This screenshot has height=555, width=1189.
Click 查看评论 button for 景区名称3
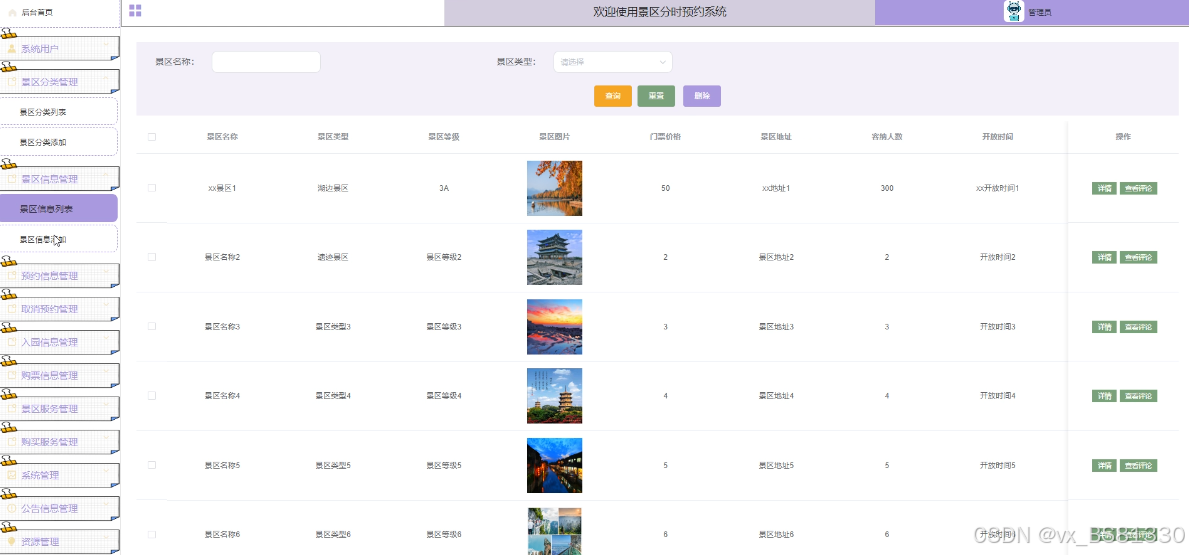[x=1138, y=327]
